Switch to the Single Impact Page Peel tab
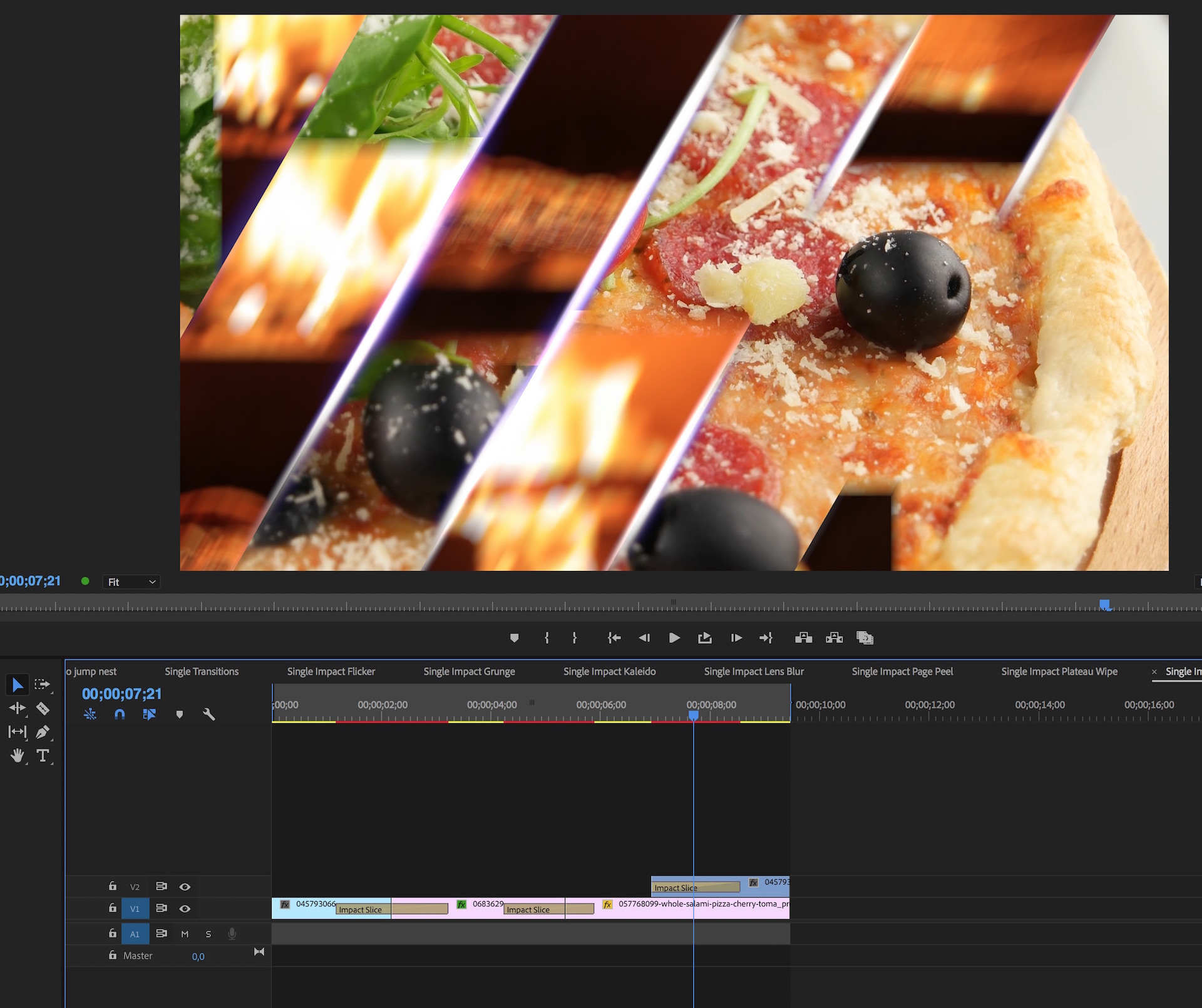 coord(902,671)
